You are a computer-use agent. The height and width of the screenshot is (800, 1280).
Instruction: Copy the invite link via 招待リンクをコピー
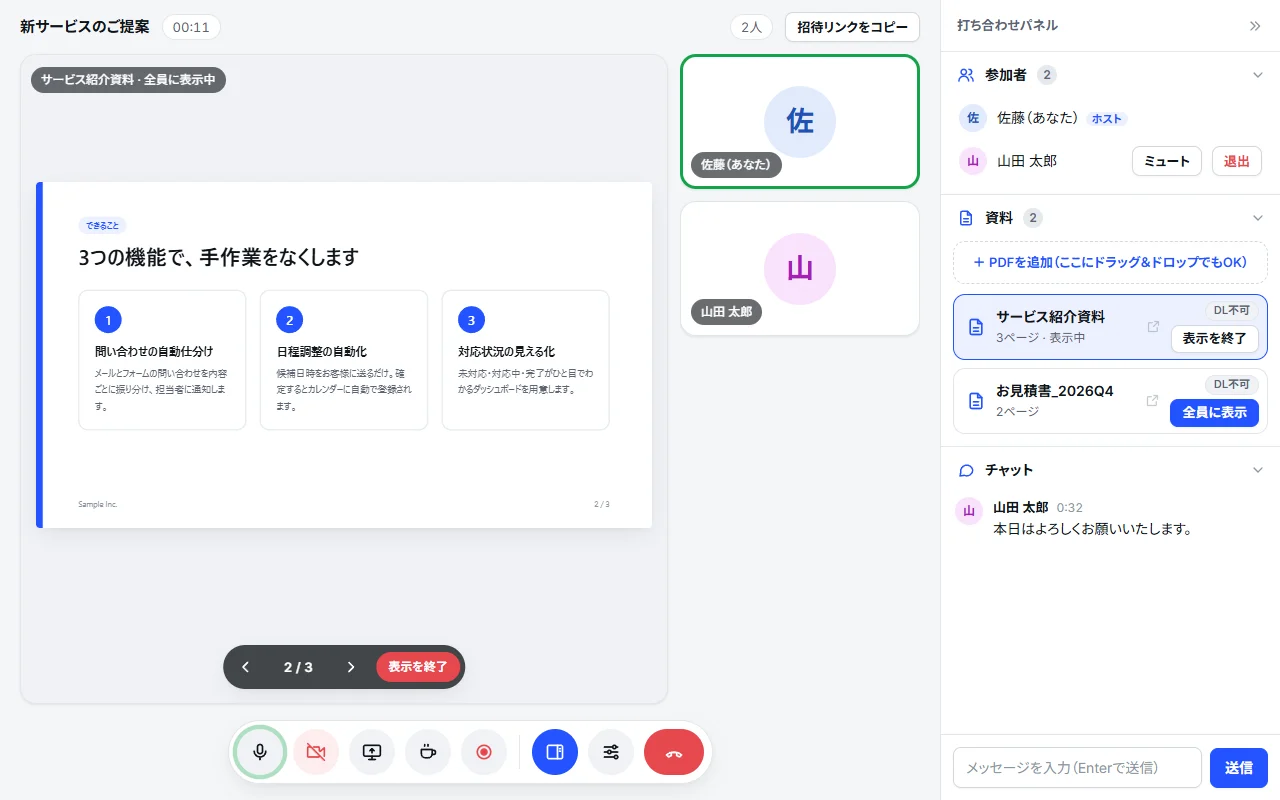coord(852,27)
